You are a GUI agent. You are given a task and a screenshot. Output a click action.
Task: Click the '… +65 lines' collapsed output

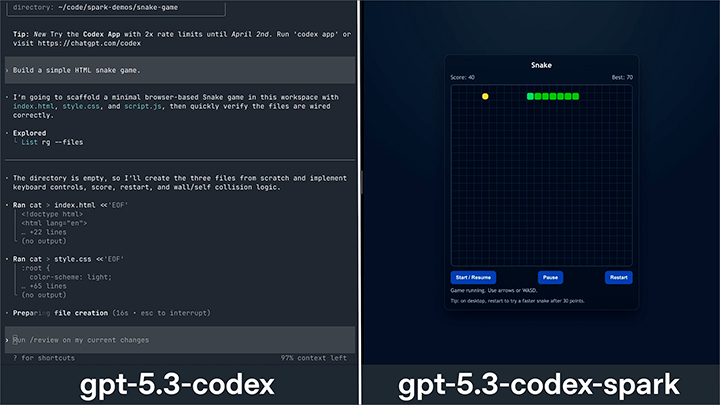click(x=44, y=286)
